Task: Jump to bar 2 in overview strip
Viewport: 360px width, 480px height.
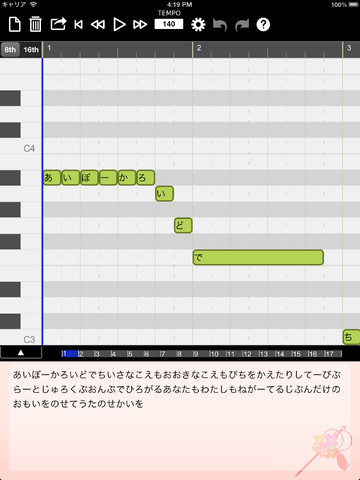Action: (x=86, y=354)
